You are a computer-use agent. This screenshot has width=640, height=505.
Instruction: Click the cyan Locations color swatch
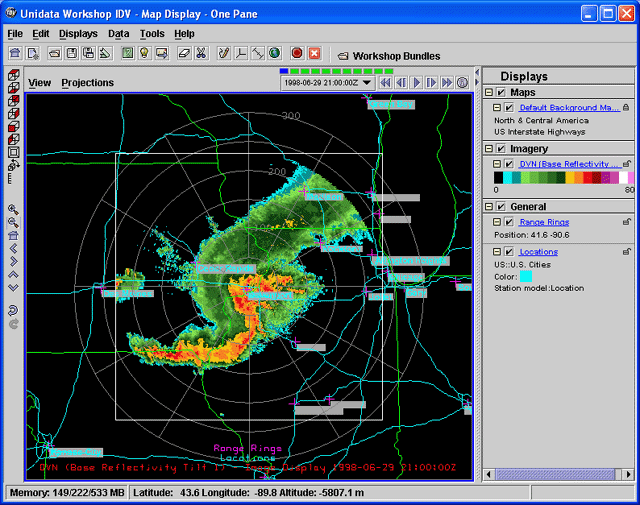526,276
